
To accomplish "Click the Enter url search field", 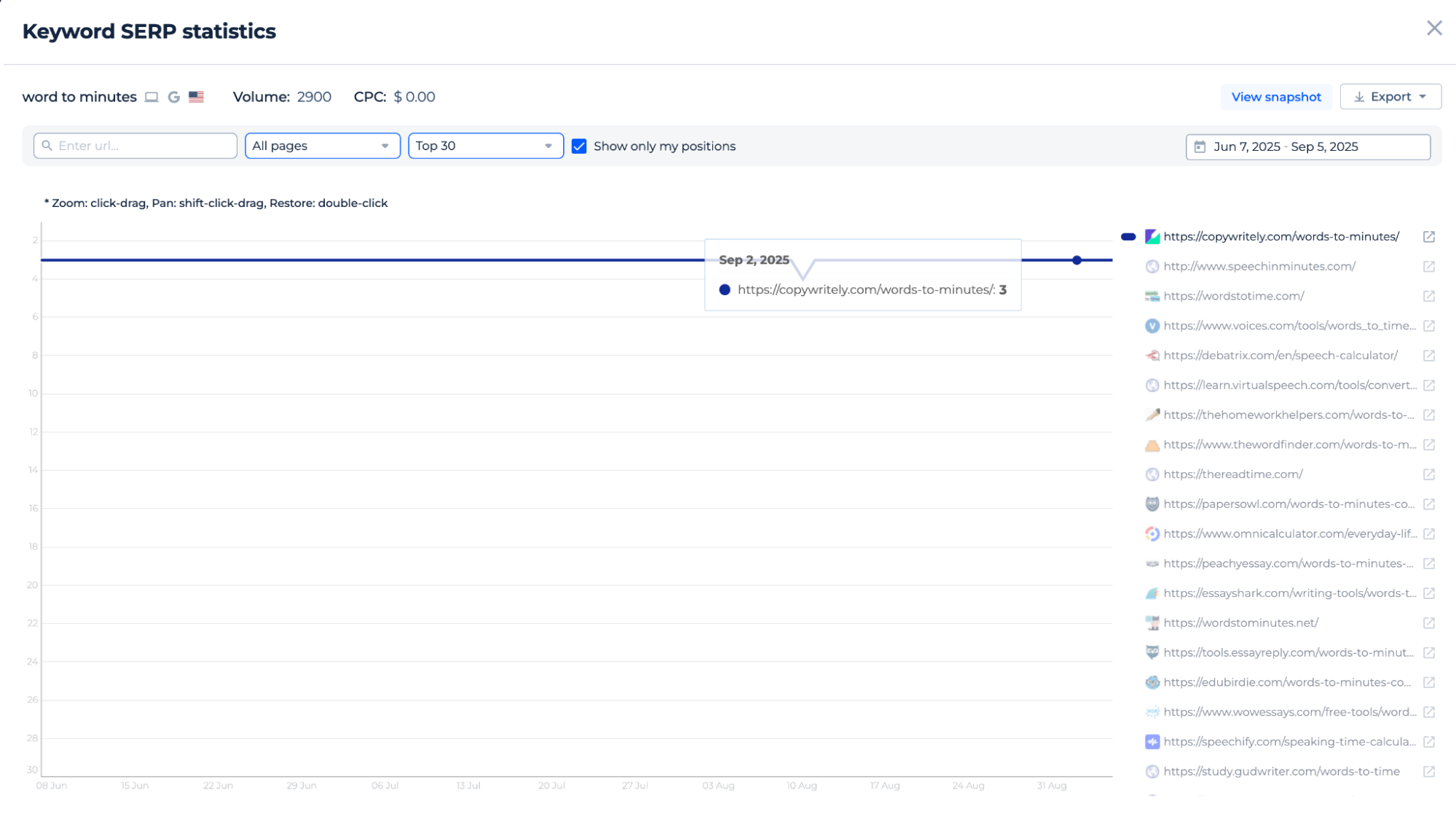I will [135, 146].
